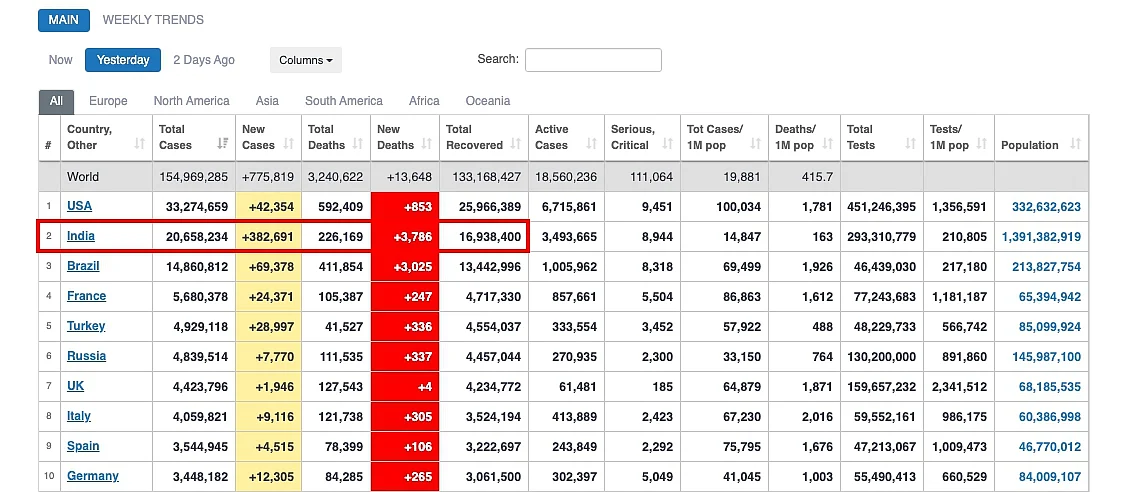Open the India country link

click(x=81, y=236)
